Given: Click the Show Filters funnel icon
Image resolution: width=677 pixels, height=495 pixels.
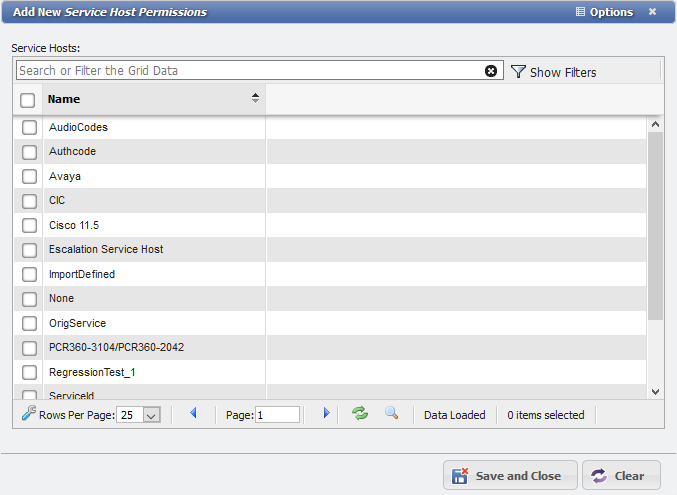Looking at the screenshot, I should click(518, 72).
